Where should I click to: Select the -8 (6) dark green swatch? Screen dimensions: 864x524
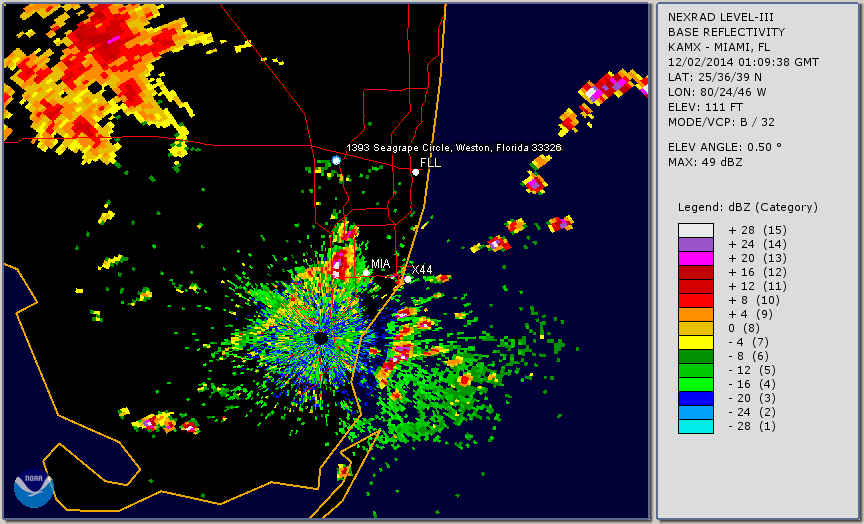pyautogui.click(x=696, y=356)
